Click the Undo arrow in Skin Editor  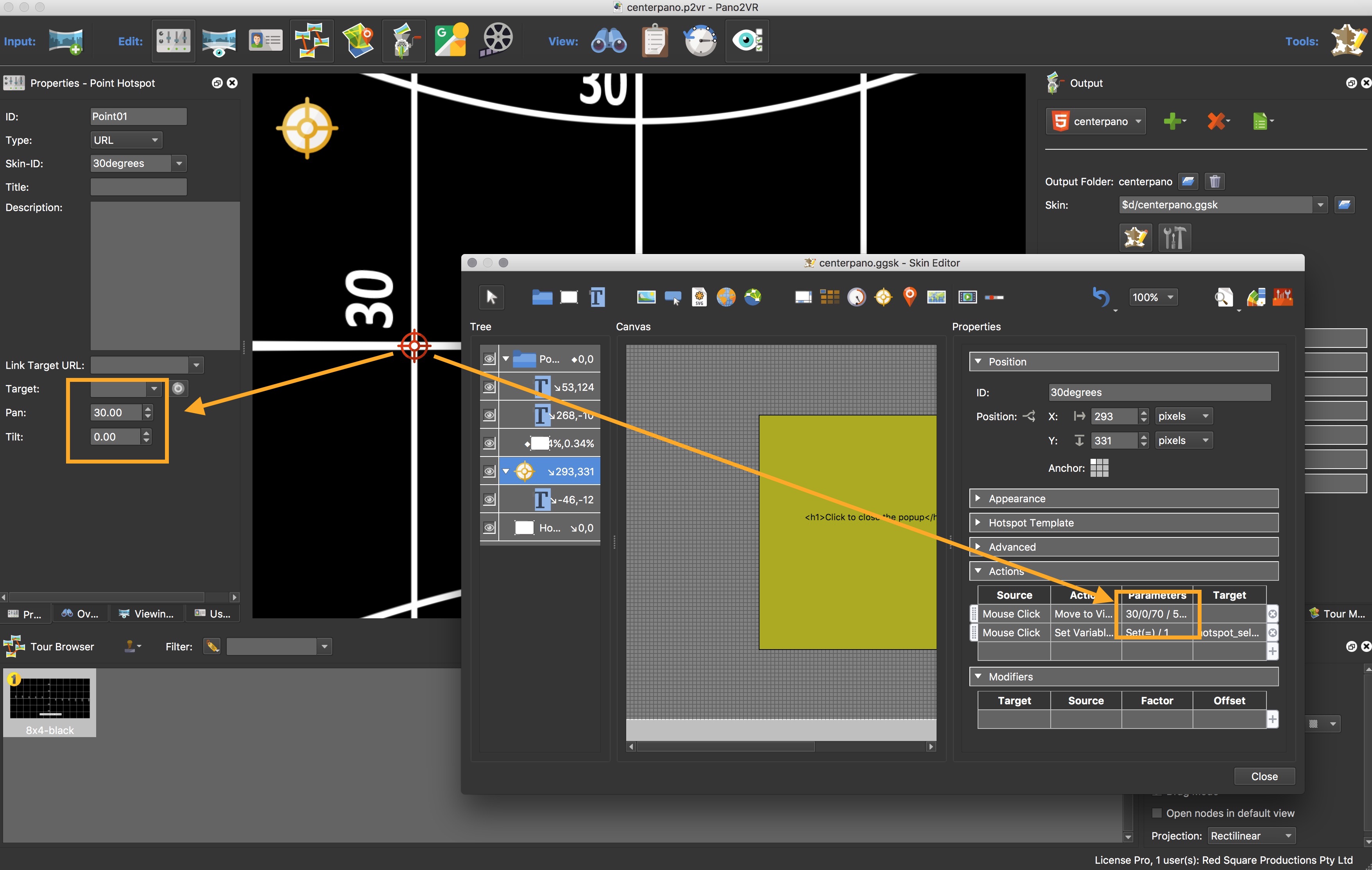pos(1102,297)
